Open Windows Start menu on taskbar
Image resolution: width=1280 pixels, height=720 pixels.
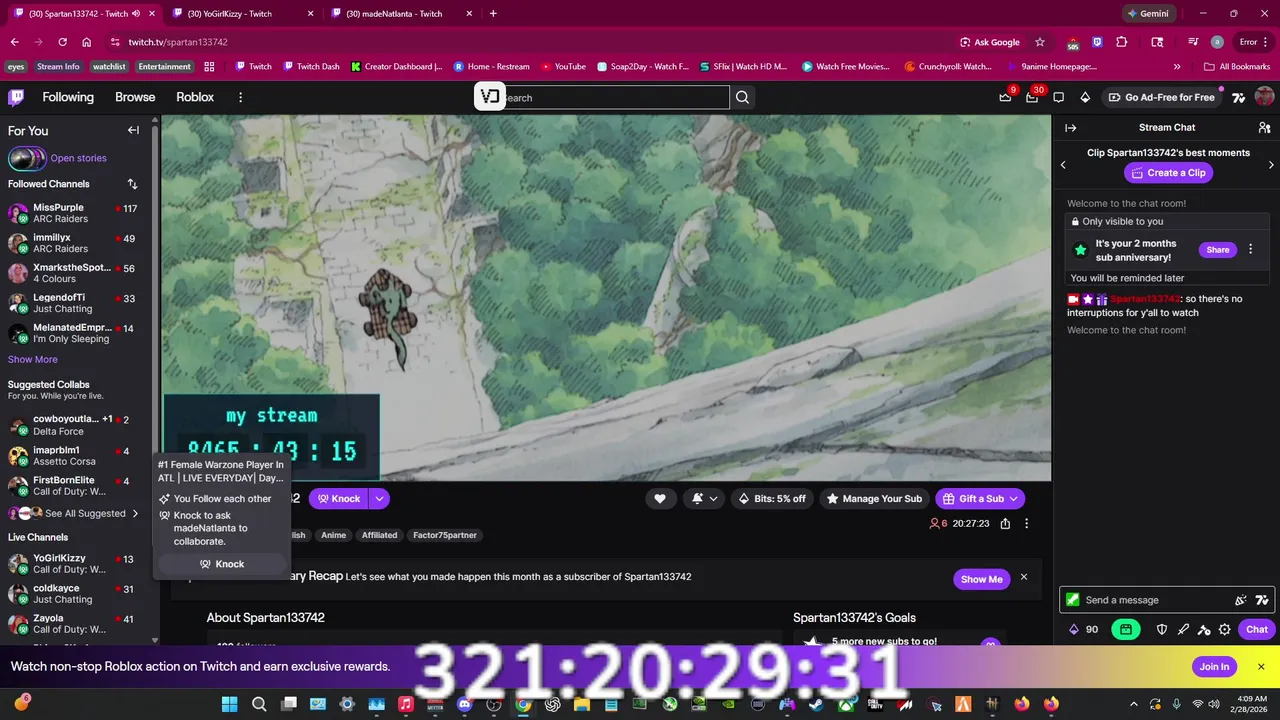[x=230, y=704]
